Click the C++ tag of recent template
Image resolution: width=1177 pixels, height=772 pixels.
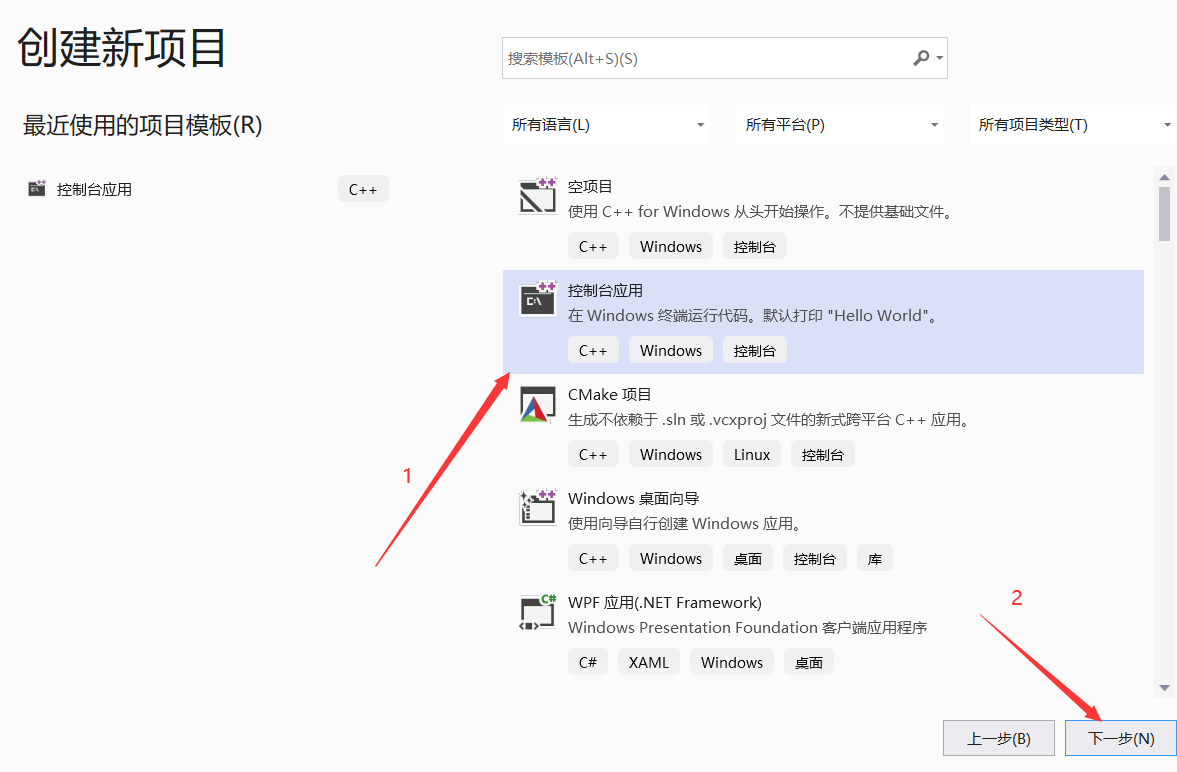click(363, 189)
